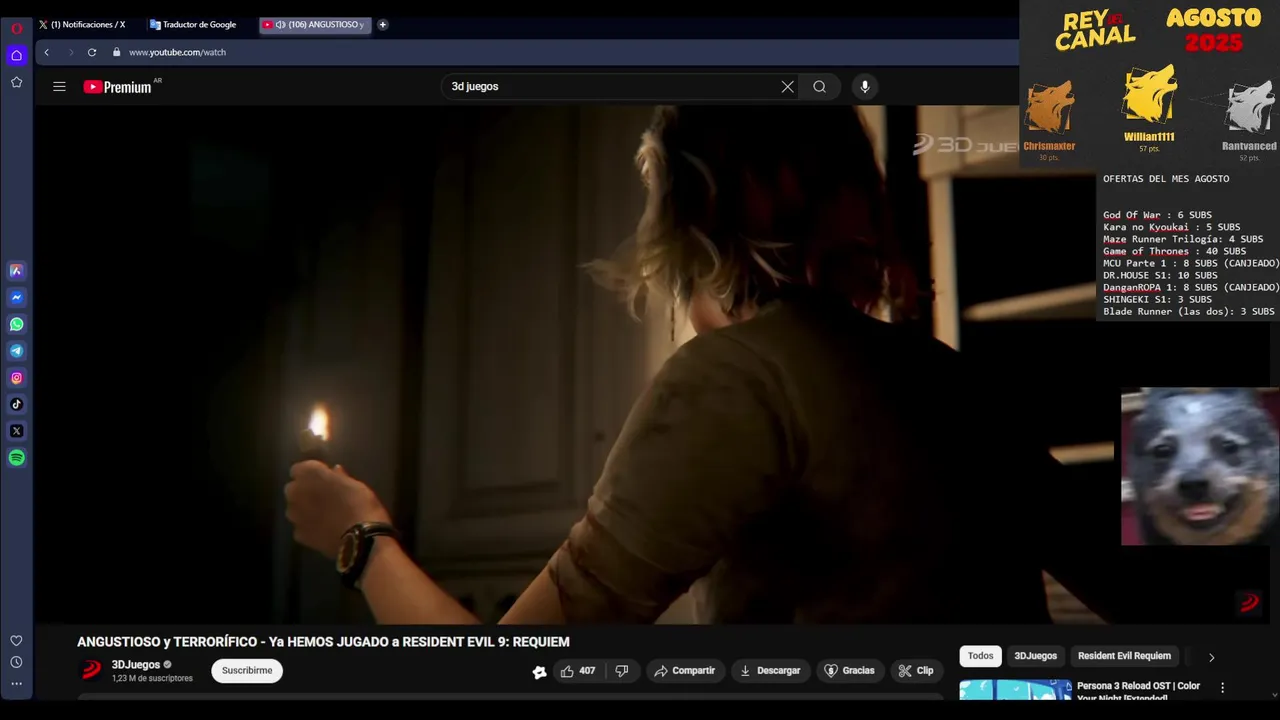Create a Clip of the video
The image size is (1280, 720).
point(915,671)
